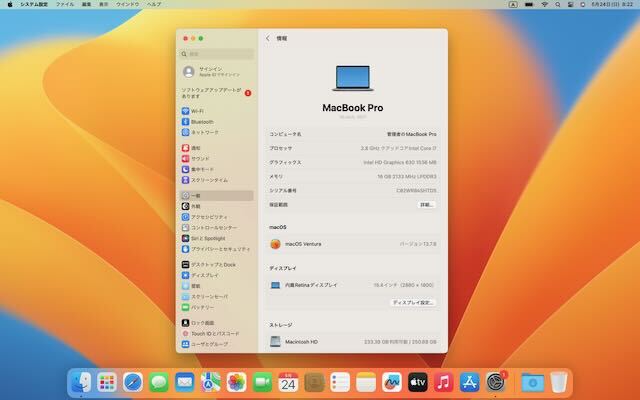Screen dimensions: 640x400
Task: Go back with the chevron beside 情報
Action: point(268,38)
